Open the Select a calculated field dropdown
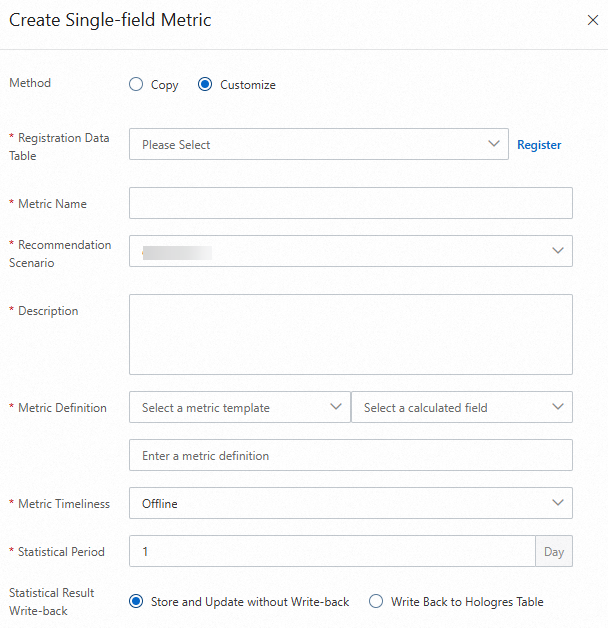The image size is (608, 628). coord(461,407)
